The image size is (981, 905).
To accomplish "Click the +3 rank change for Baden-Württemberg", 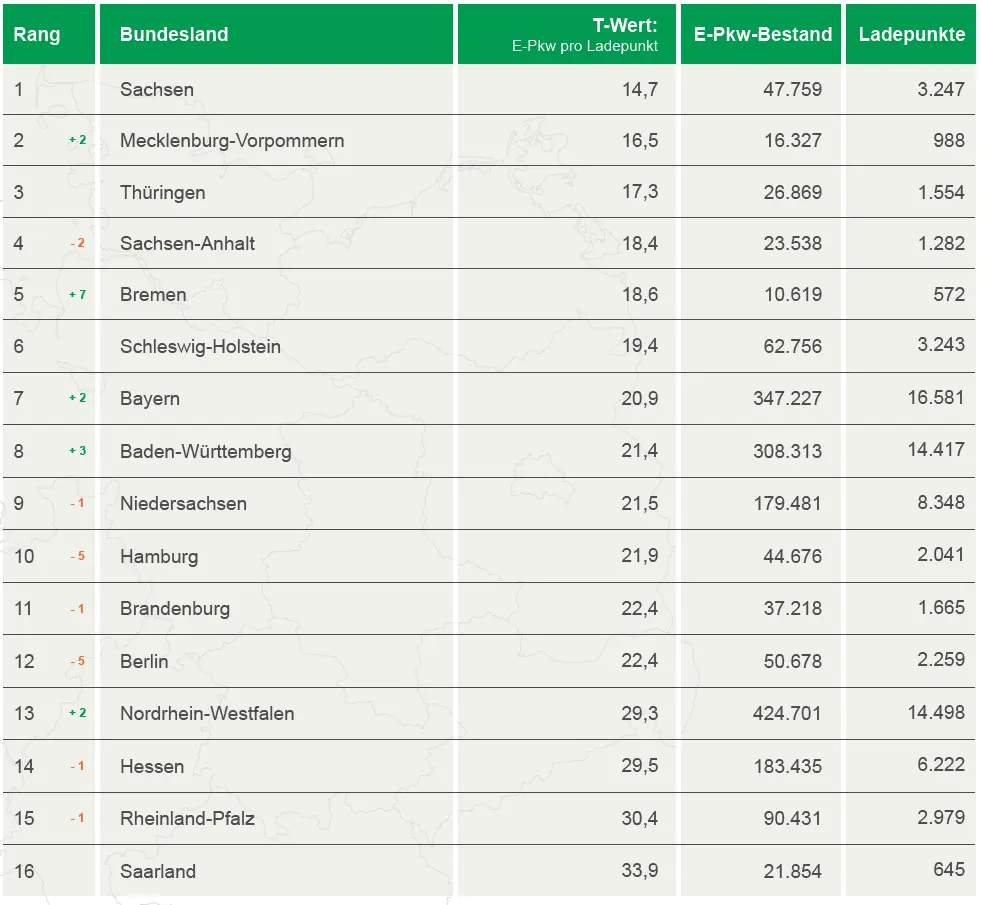I will click(x=77, y=451).
